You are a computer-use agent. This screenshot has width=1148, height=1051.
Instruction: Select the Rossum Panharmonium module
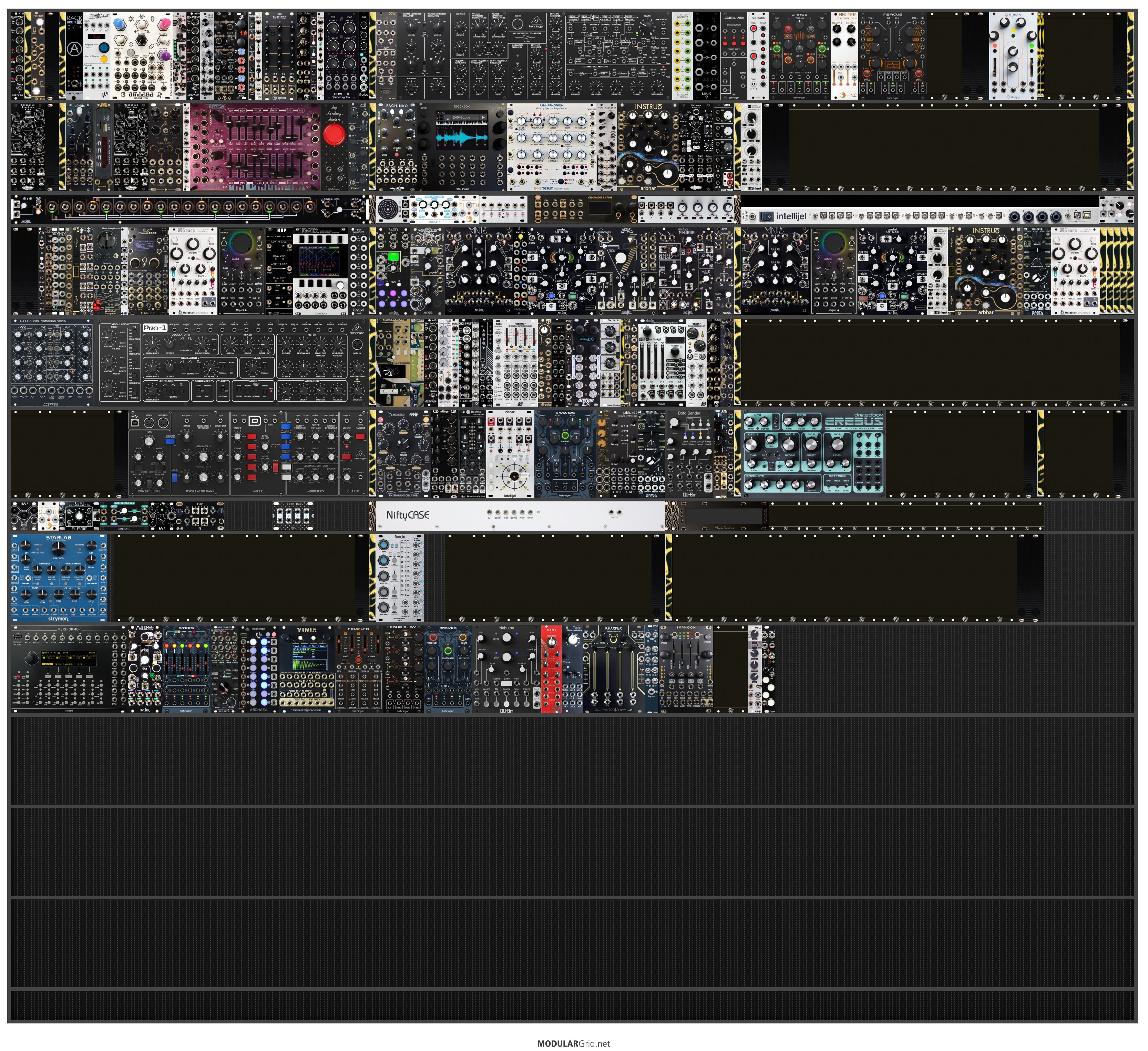pos(552,147)
